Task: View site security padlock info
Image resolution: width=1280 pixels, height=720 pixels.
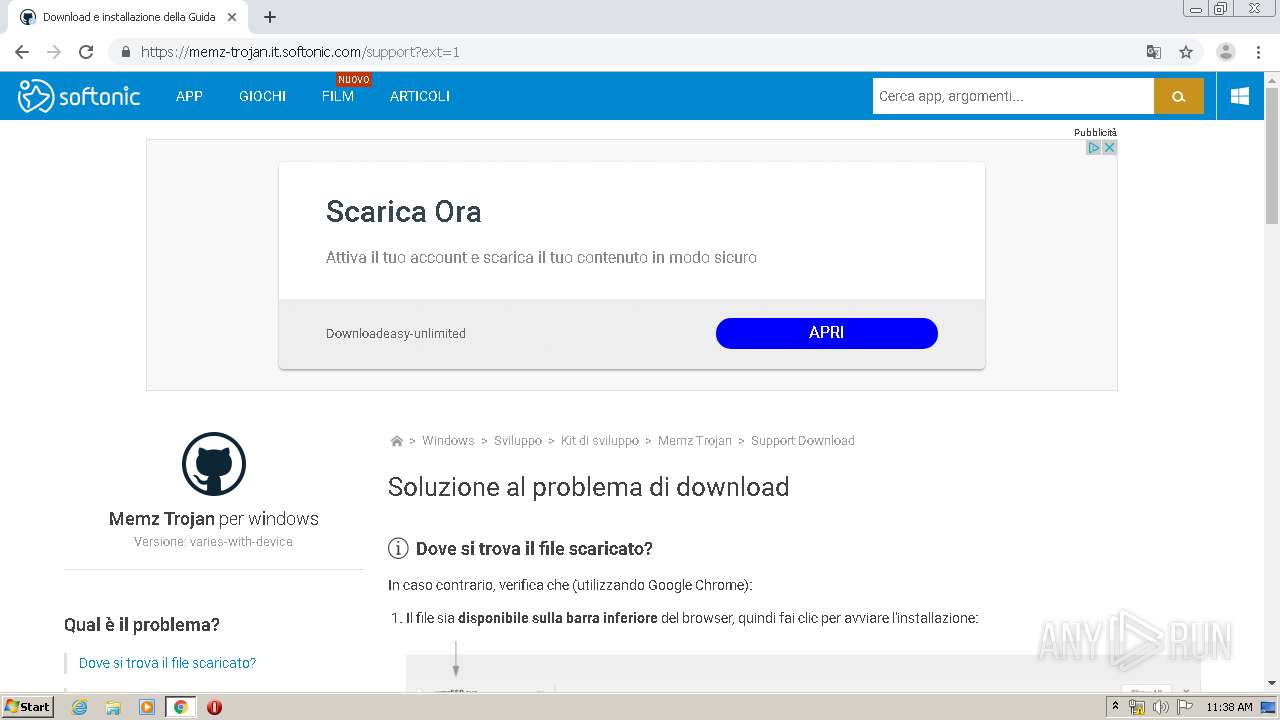Action: click(126, 52)
